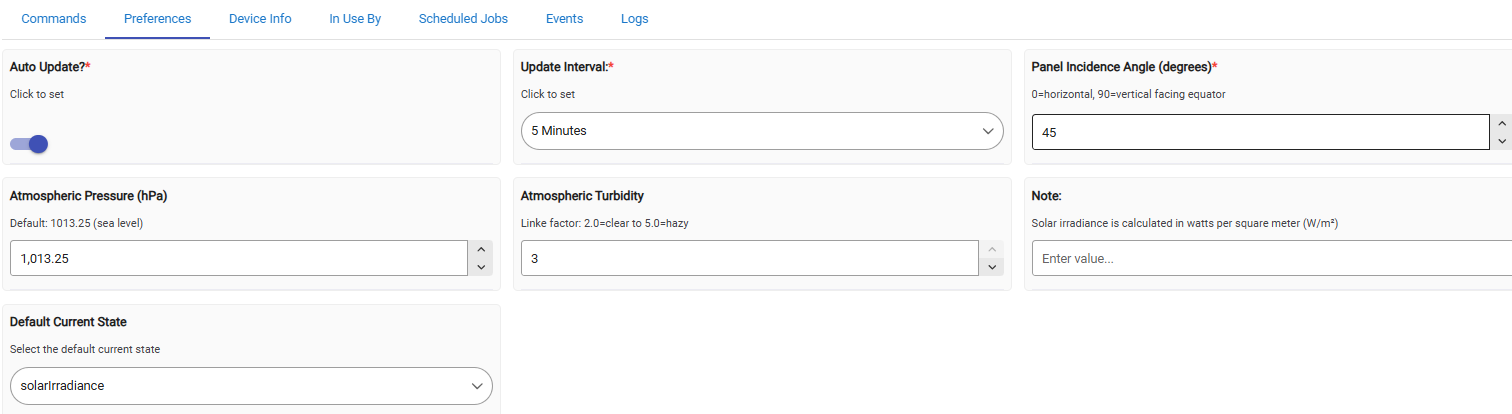Select the Preferences tab
The image size is (1512, 414).
coord(157,19)
